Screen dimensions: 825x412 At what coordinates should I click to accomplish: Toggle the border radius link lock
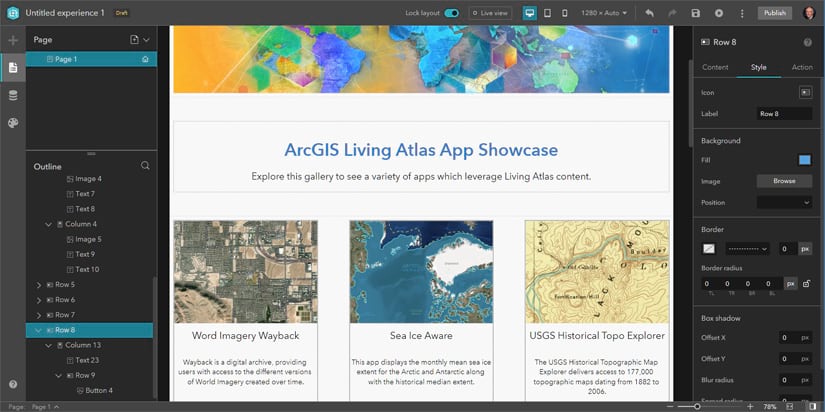pyautogui.click(x=806, y=284)
